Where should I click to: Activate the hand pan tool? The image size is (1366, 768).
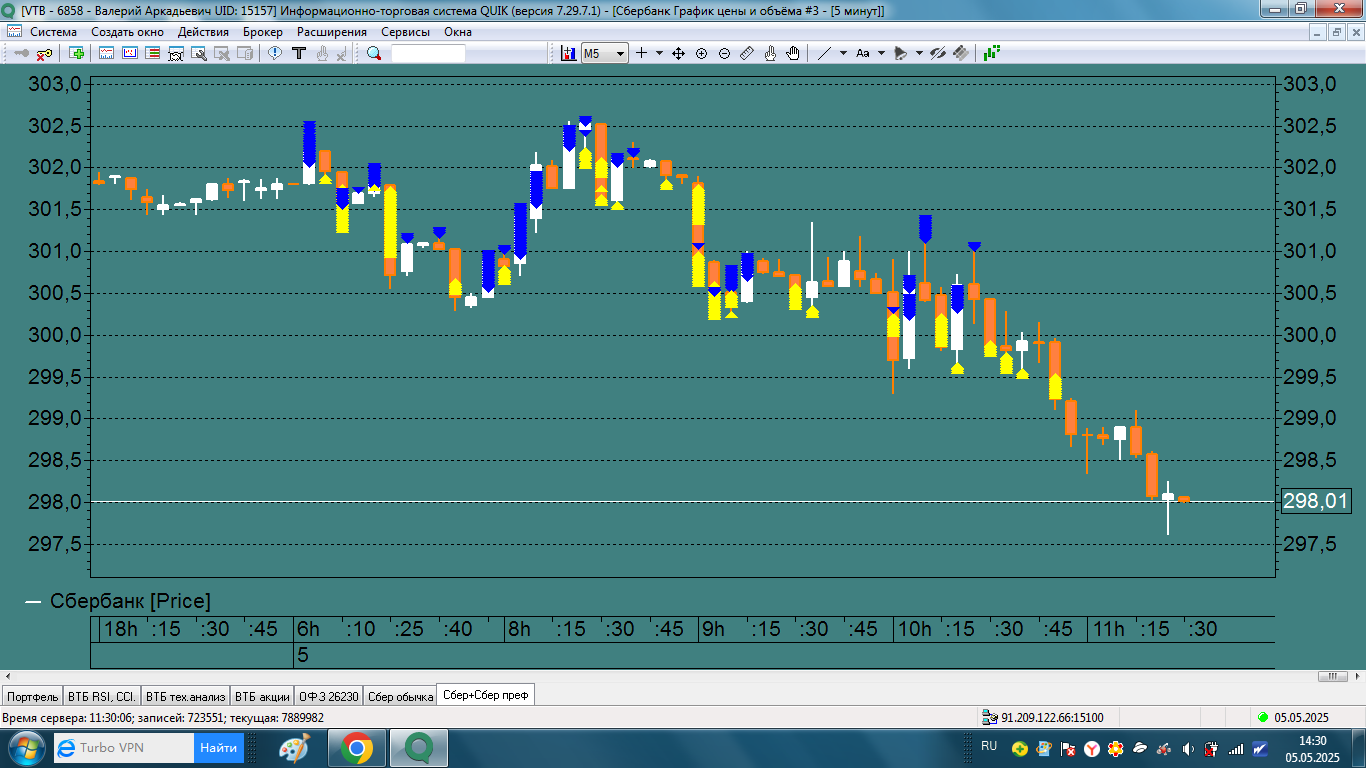pos(793,53)
